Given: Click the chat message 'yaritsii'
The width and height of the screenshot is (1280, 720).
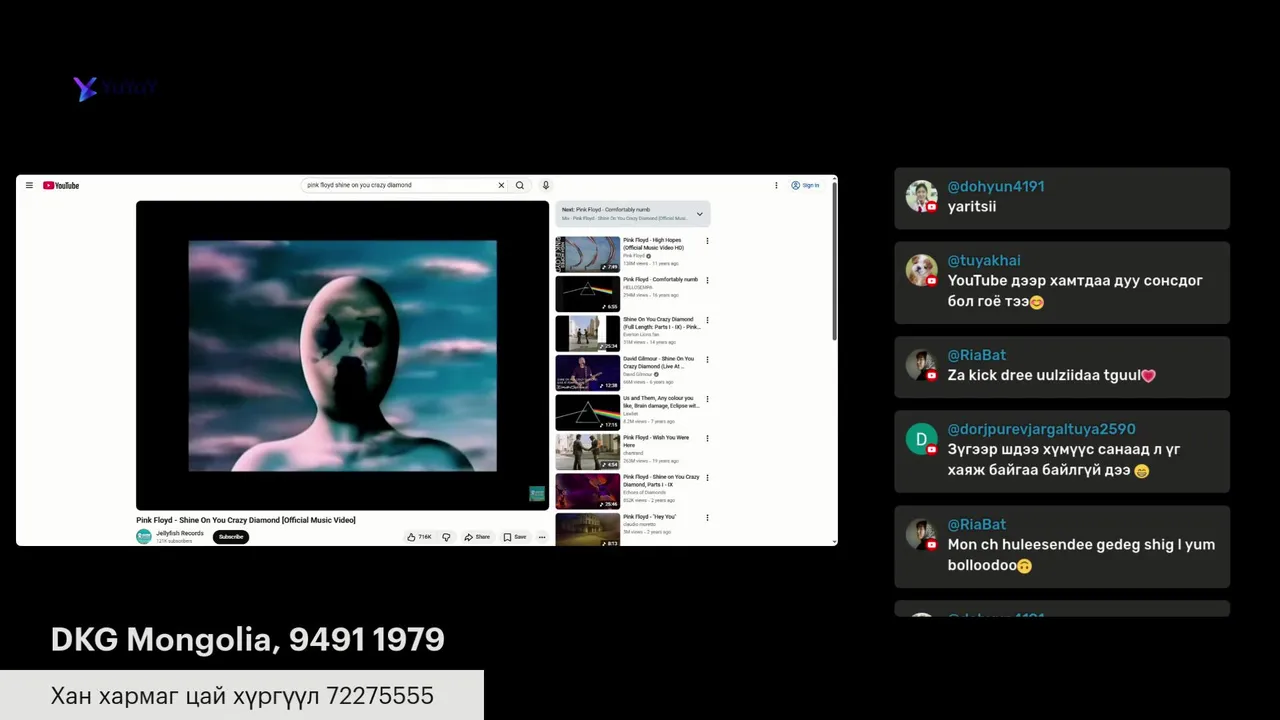Looking at the screenshot, I should [x=972, y=206].
